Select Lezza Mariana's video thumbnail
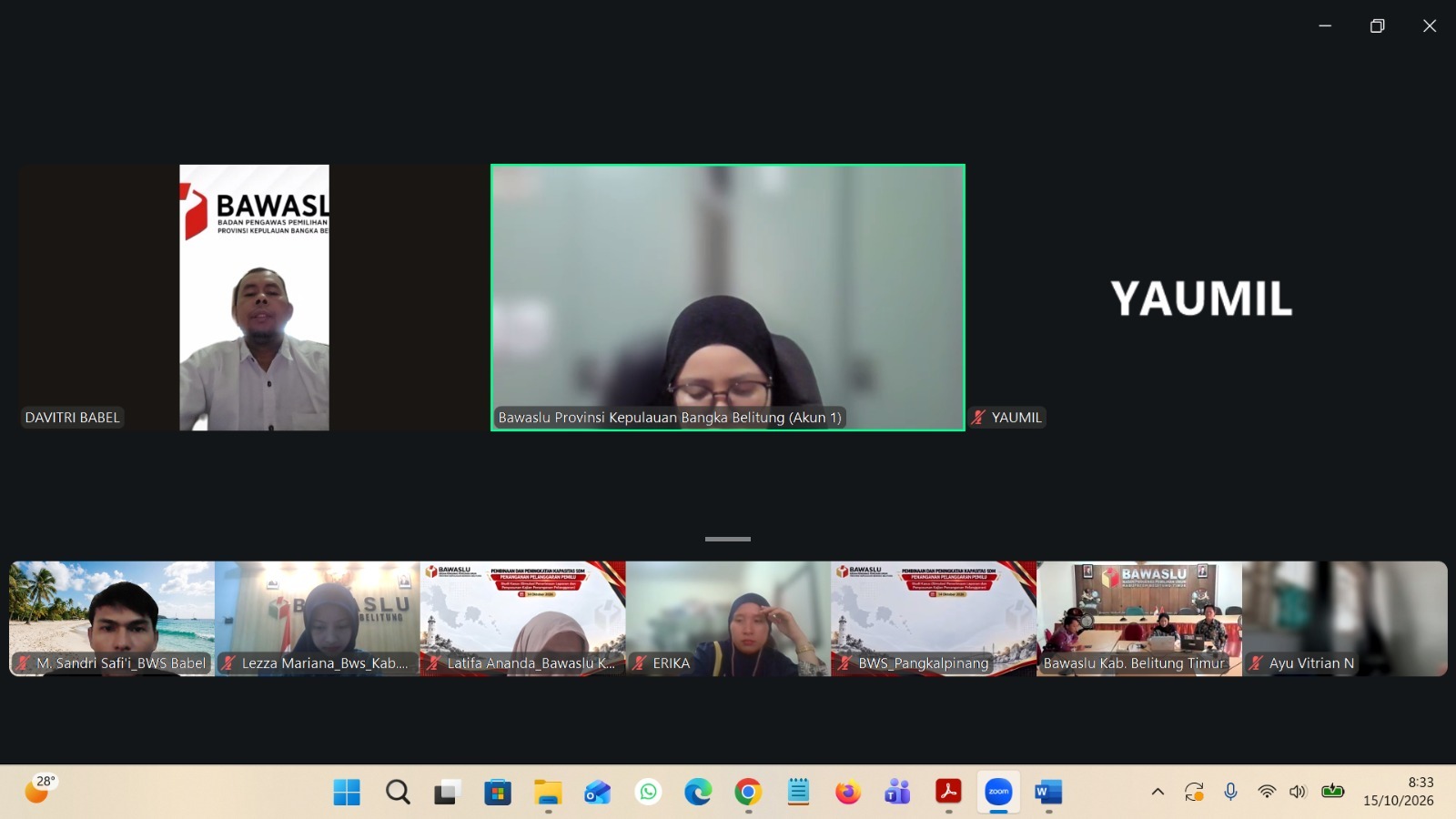 (318, 619)
